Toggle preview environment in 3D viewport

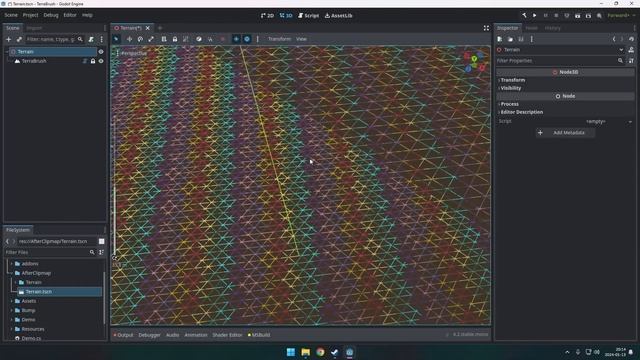pos(247,39)
